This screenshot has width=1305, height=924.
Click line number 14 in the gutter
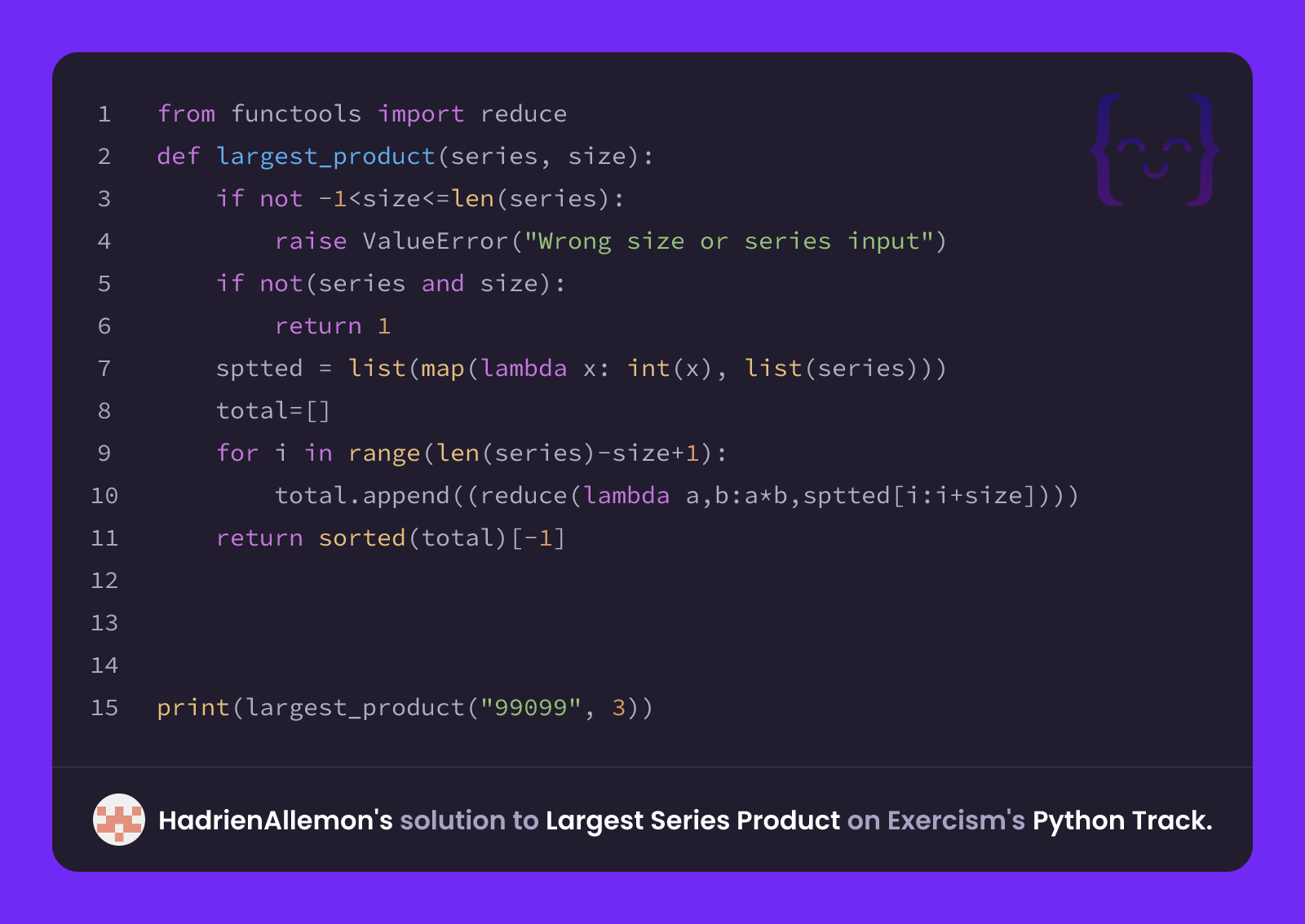104,665
